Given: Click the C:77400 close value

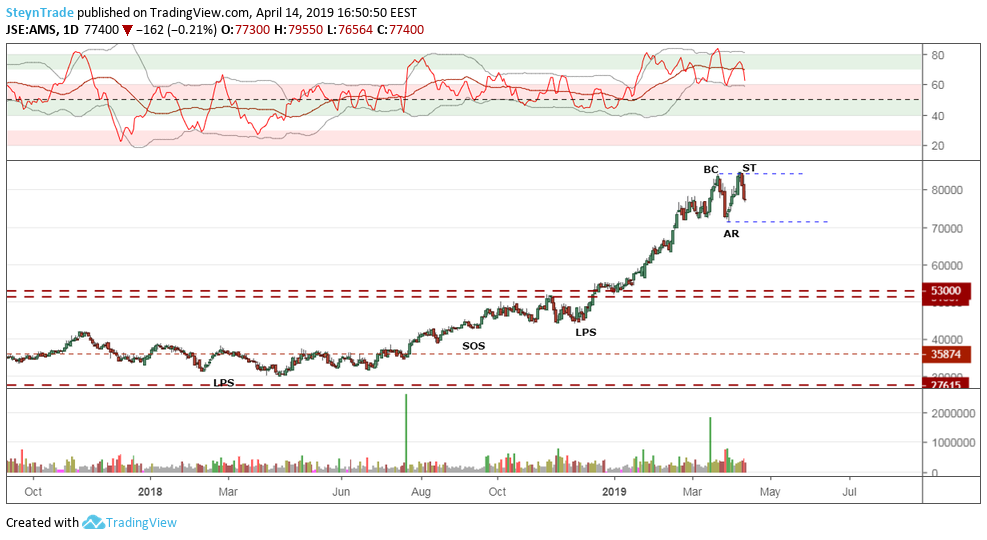Looking at the screenshot, I should 400,30.
